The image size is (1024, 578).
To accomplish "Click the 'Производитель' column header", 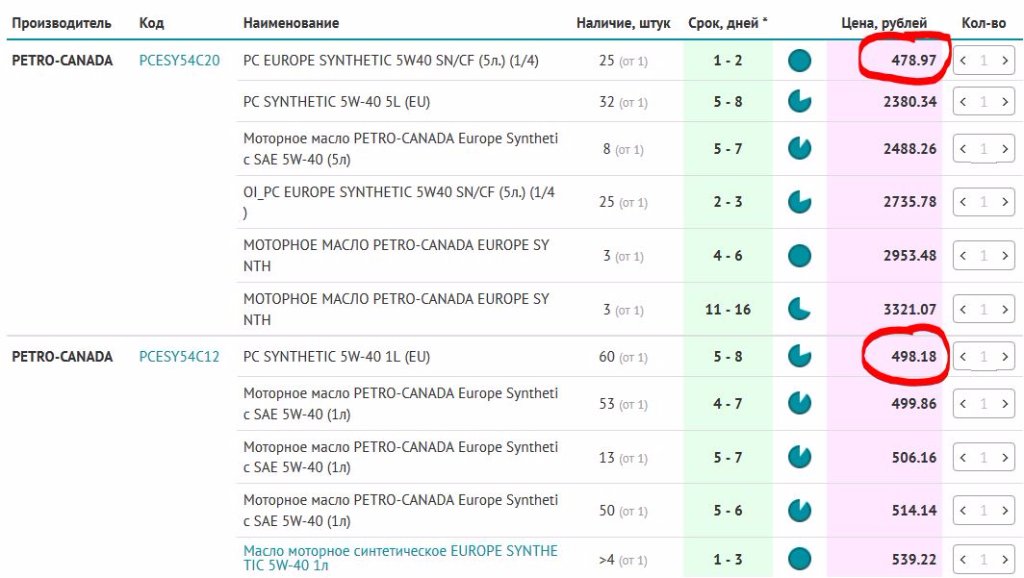I will (61, 23).
